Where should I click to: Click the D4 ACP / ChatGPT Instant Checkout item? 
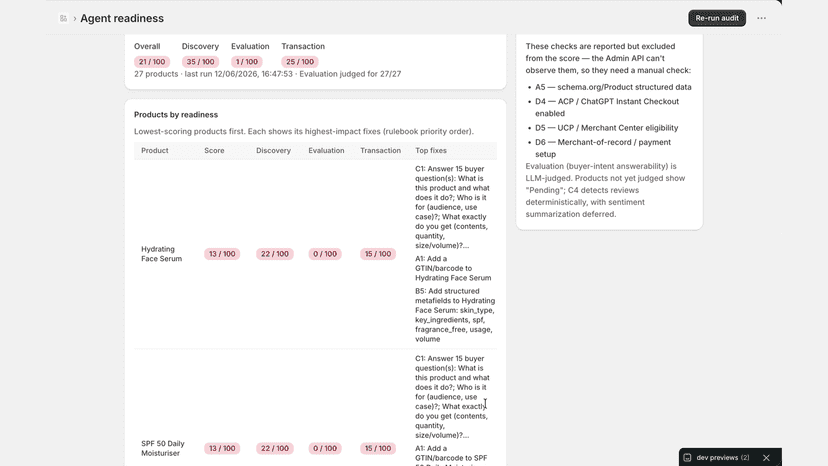607,107
